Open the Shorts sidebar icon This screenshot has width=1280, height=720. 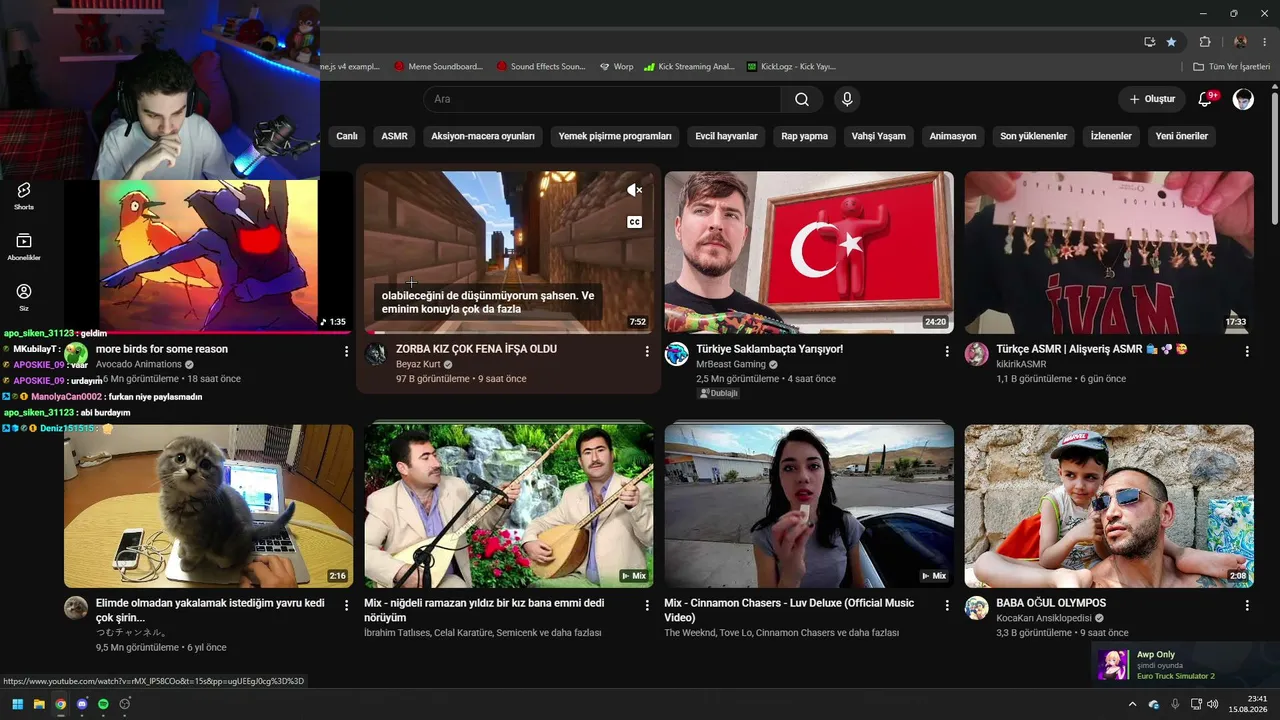coord(24,195)
